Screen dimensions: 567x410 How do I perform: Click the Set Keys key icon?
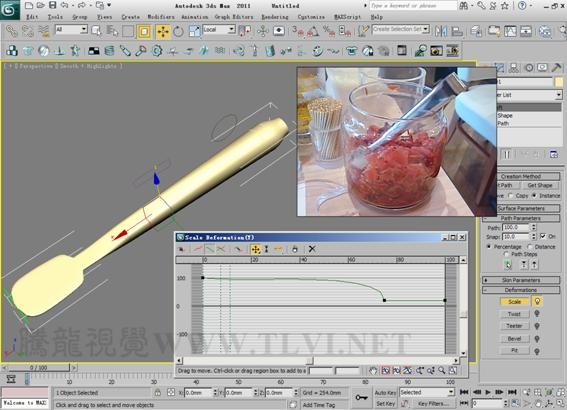pyautogui.click(x=361, y=398)
